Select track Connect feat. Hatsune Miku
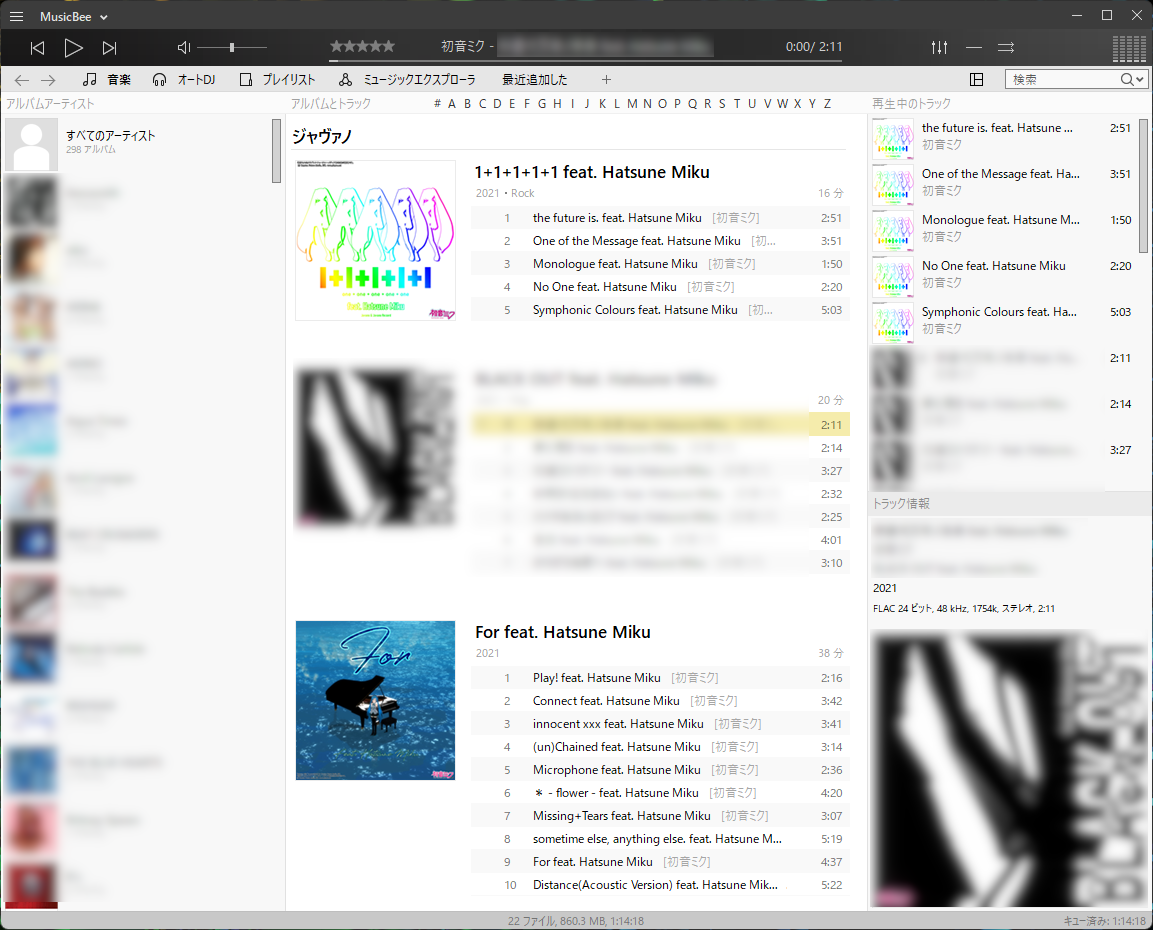 pos(660,701)
